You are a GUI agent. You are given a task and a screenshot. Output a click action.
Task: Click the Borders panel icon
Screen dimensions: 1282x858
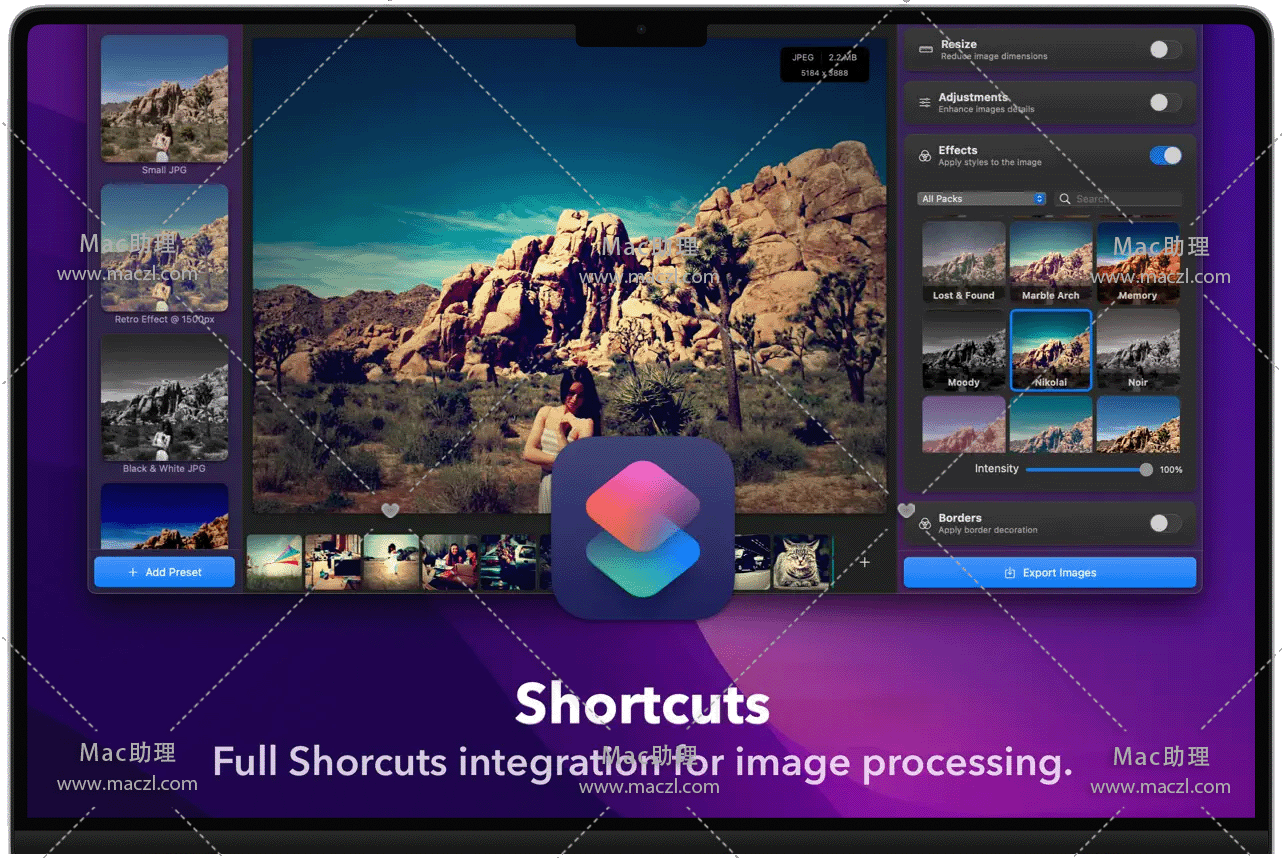[925, 523]
